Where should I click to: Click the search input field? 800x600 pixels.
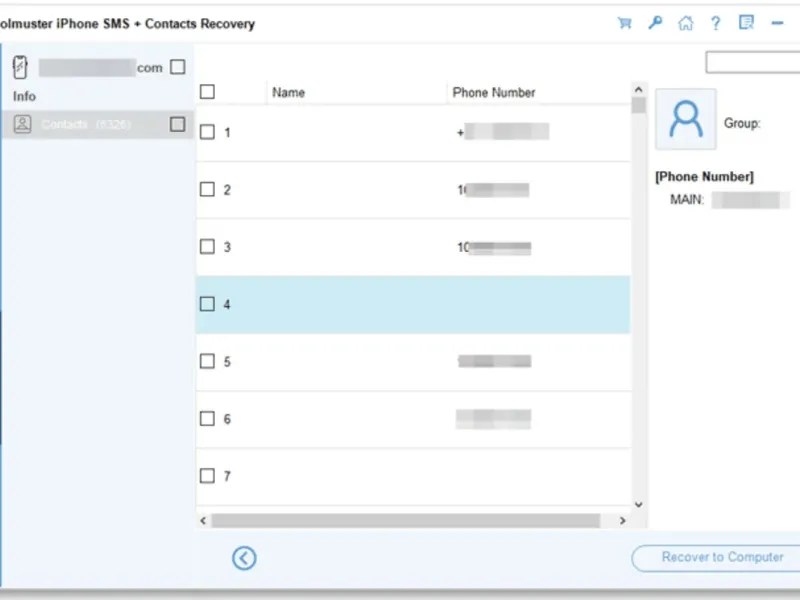coord(753,62)
